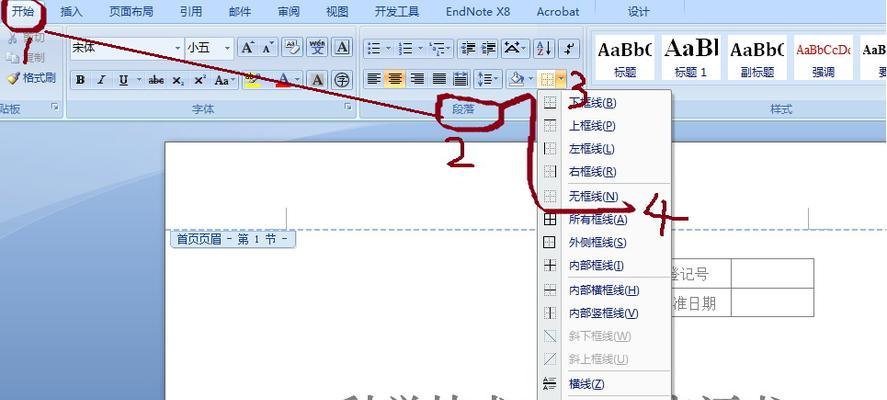The width and height of the screenshot is (887, 400).
Task: Align text right
Action: click(x=417, y=79)
